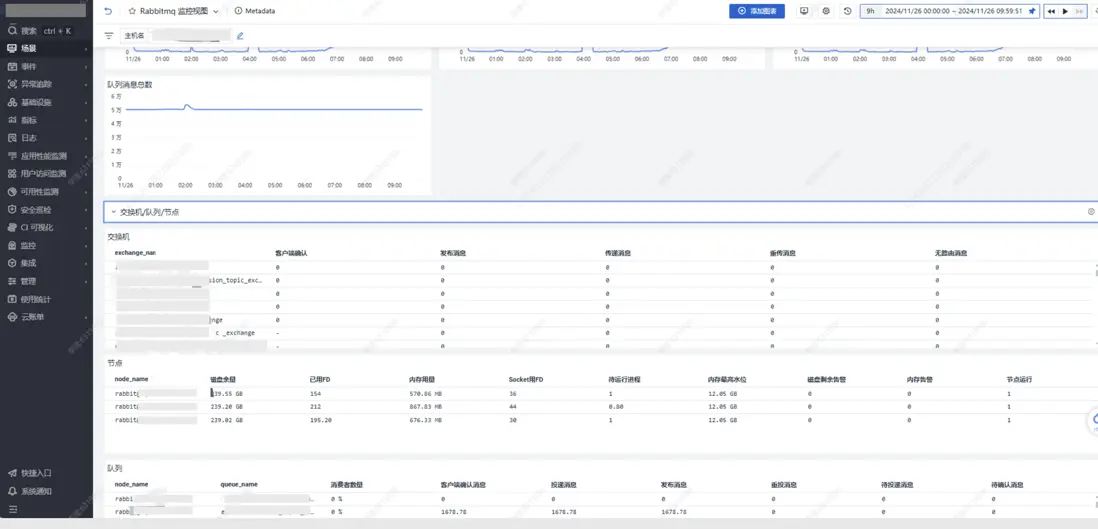
Task: Click the 发布消息 header in 交换机 table
Action: (x=454, y=252)
